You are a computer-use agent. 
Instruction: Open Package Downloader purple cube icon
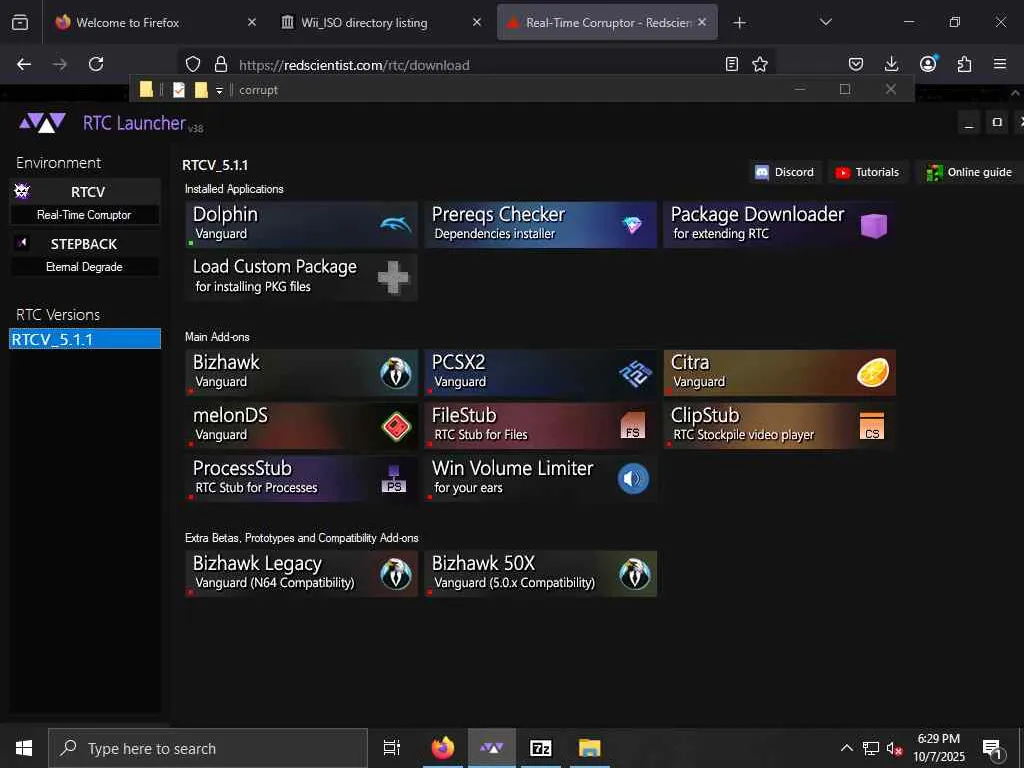pos(873,226)
